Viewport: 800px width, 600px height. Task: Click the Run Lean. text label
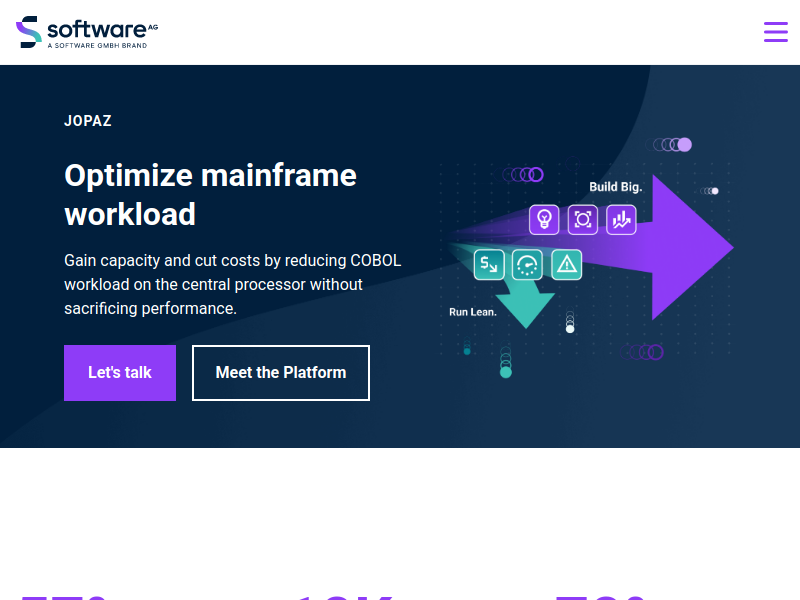(473, 312)
